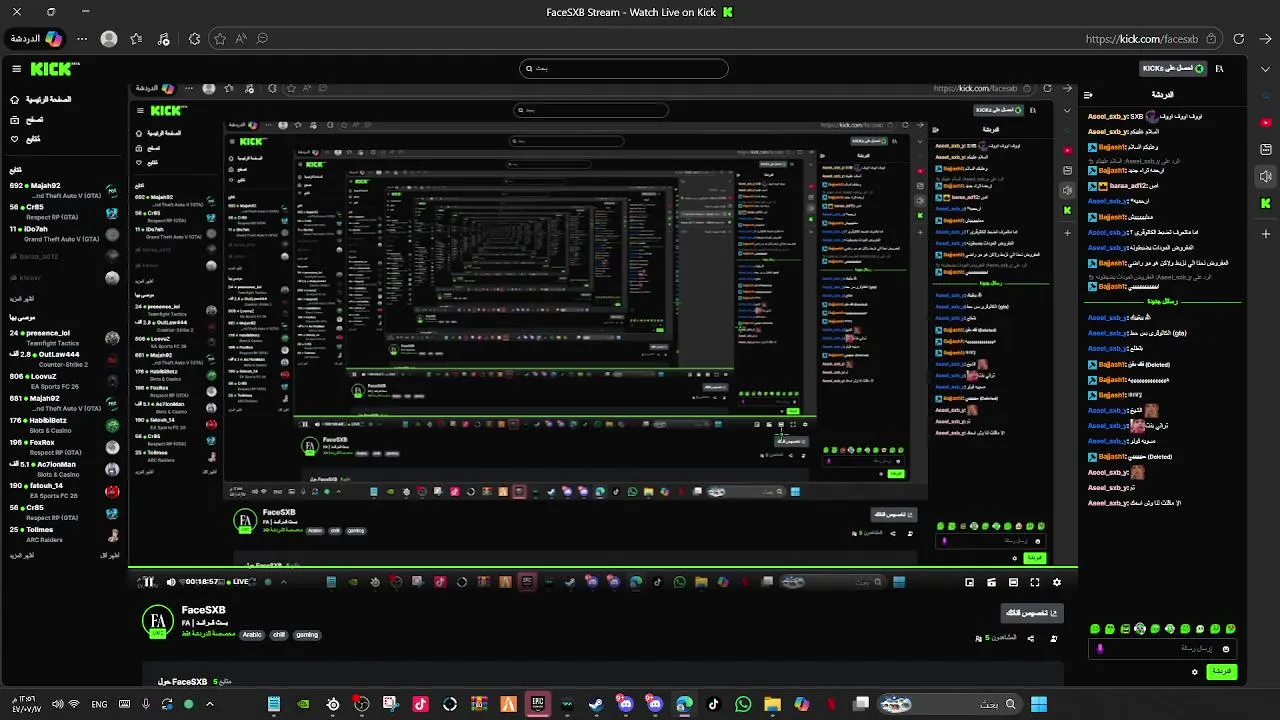Go forward with the arrow near address bar

[x=1265, y=39]
